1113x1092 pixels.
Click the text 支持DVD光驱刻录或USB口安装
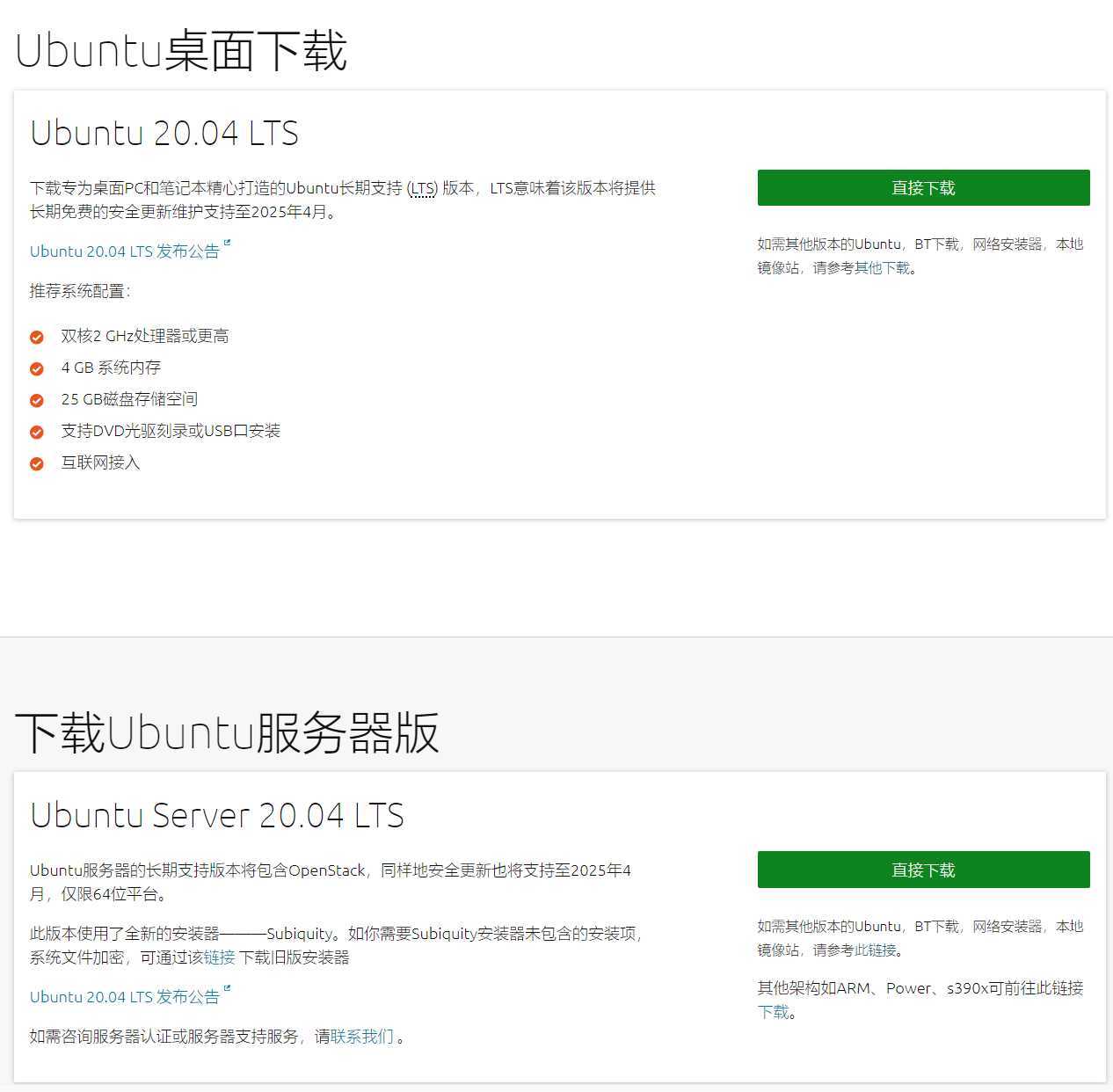tap(171, 431)
